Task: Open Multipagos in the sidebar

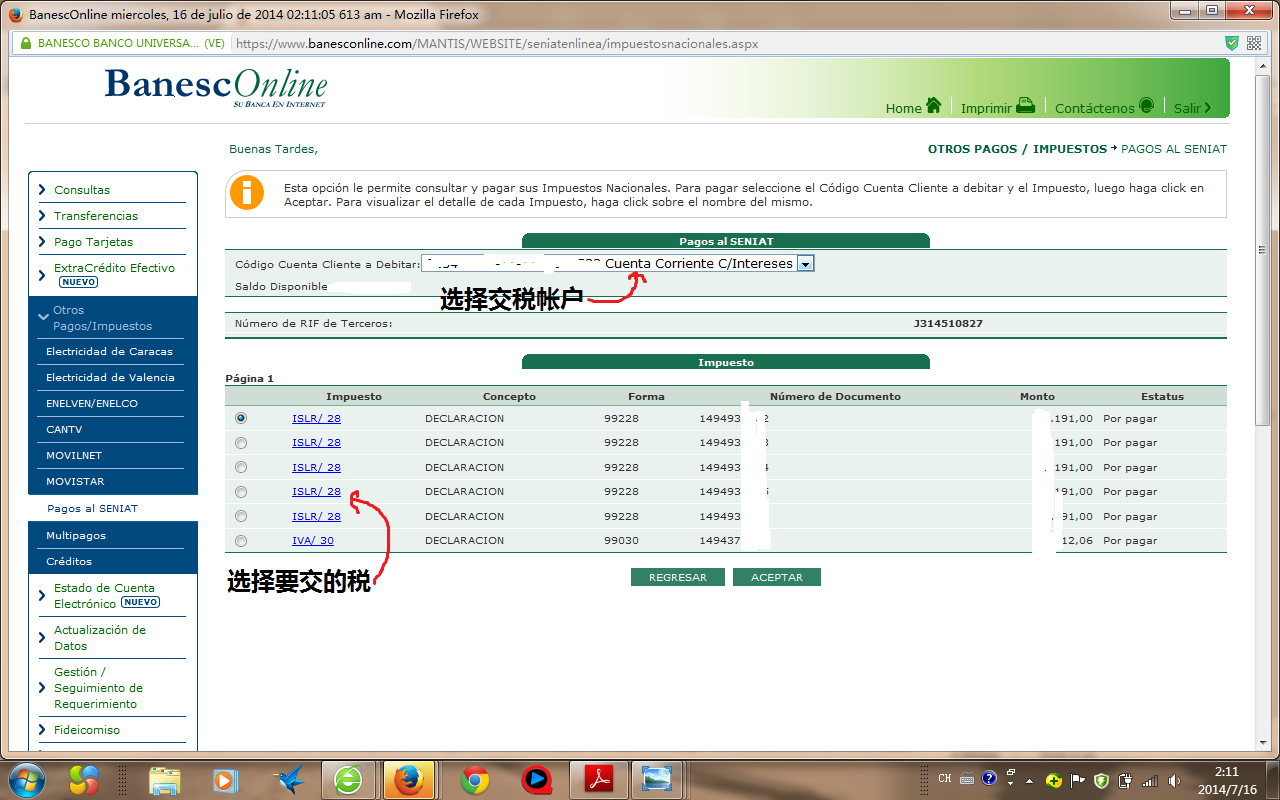Action: 76,536
